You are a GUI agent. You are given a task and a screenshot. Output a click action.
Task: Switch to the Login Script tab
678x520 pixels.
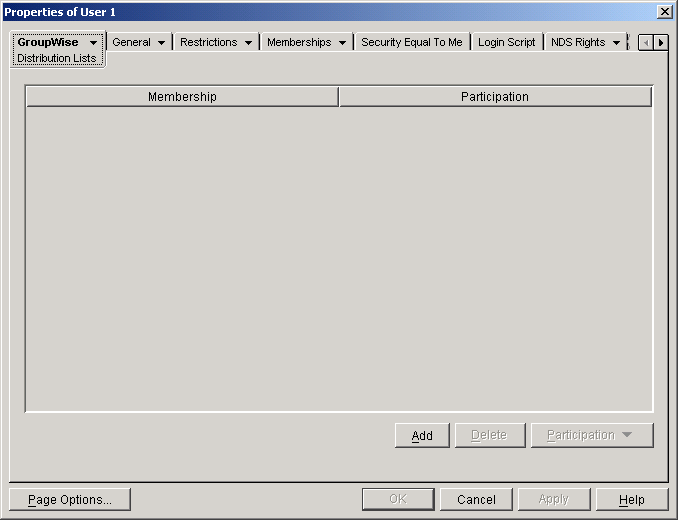coord(506,43)
